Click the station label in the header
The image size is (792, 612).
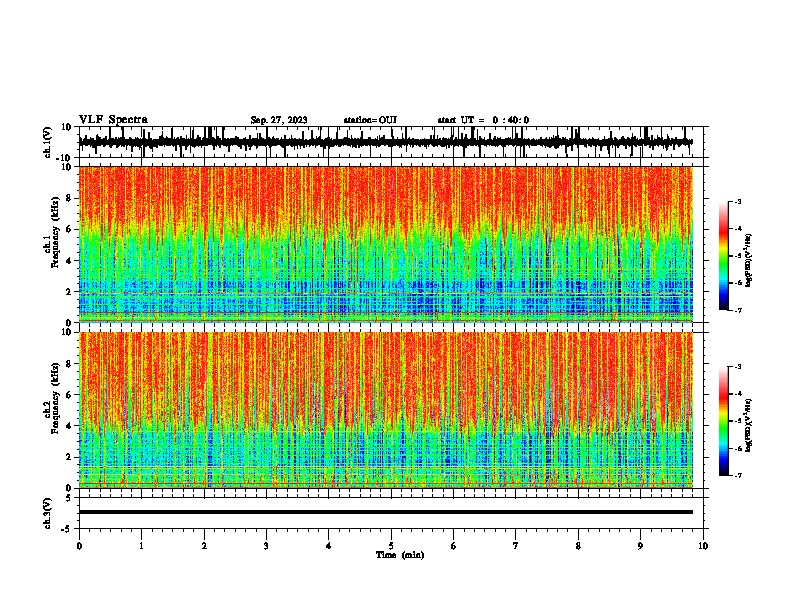370,120
